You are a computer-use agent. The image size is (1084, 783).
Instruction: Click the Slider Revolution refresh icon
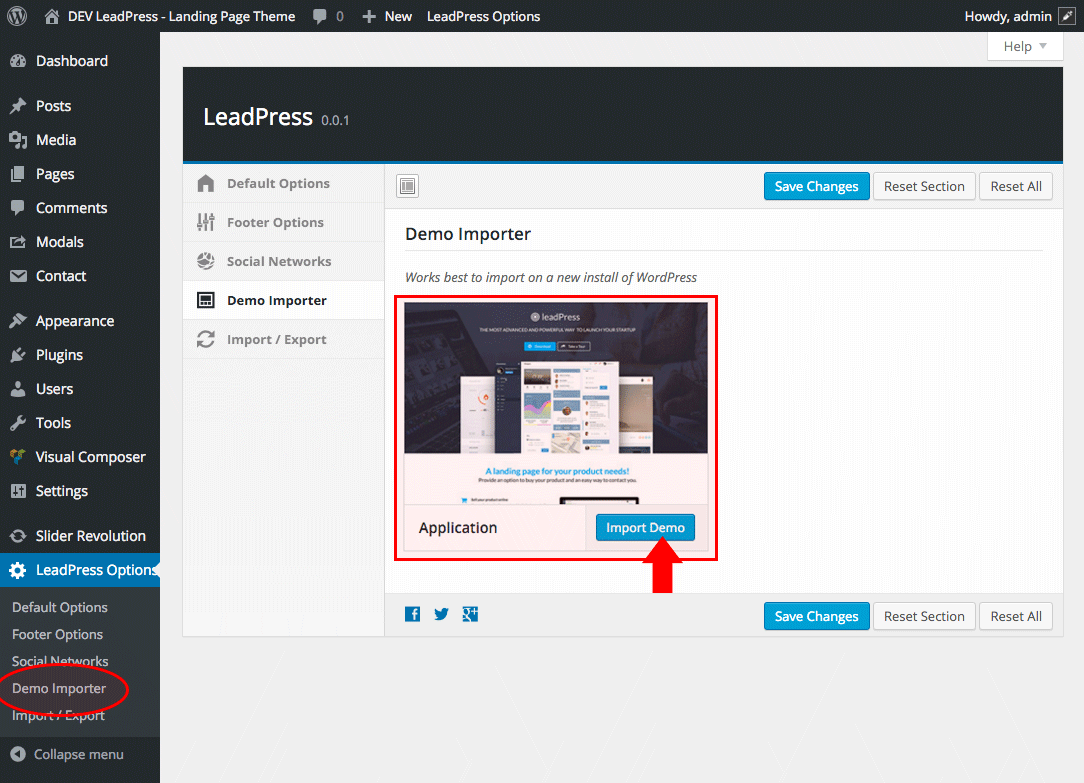pyautogui.click(x=18, y=536)
